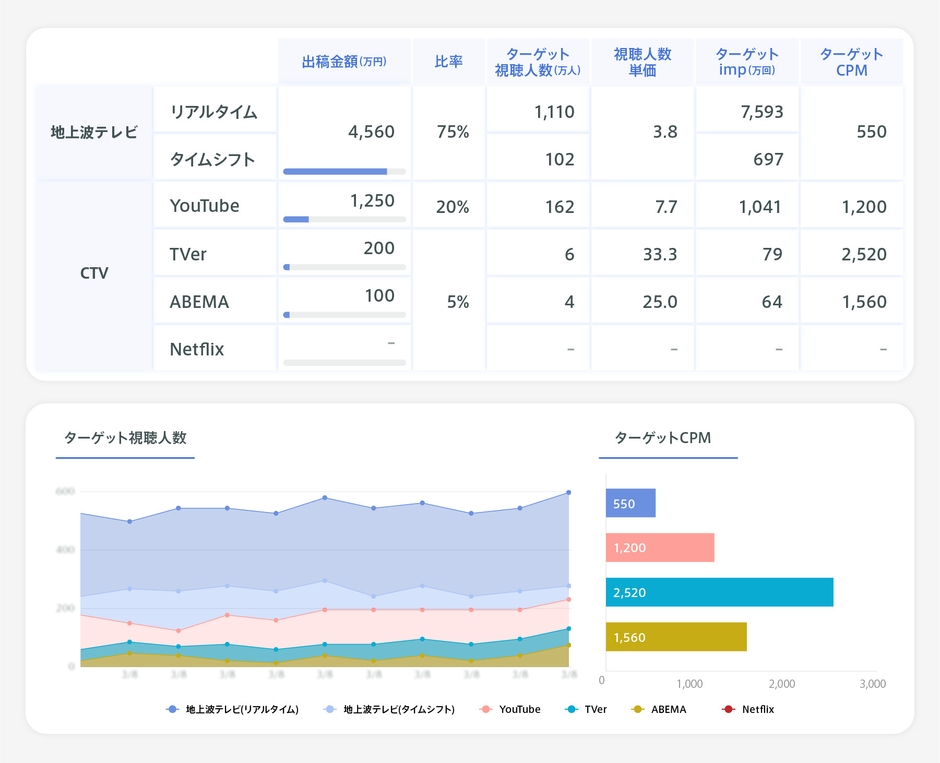This screenshot has width=940, height=763.
Task: Click the pink 1,200 bar in CPM chart
Action: point(659,547)
